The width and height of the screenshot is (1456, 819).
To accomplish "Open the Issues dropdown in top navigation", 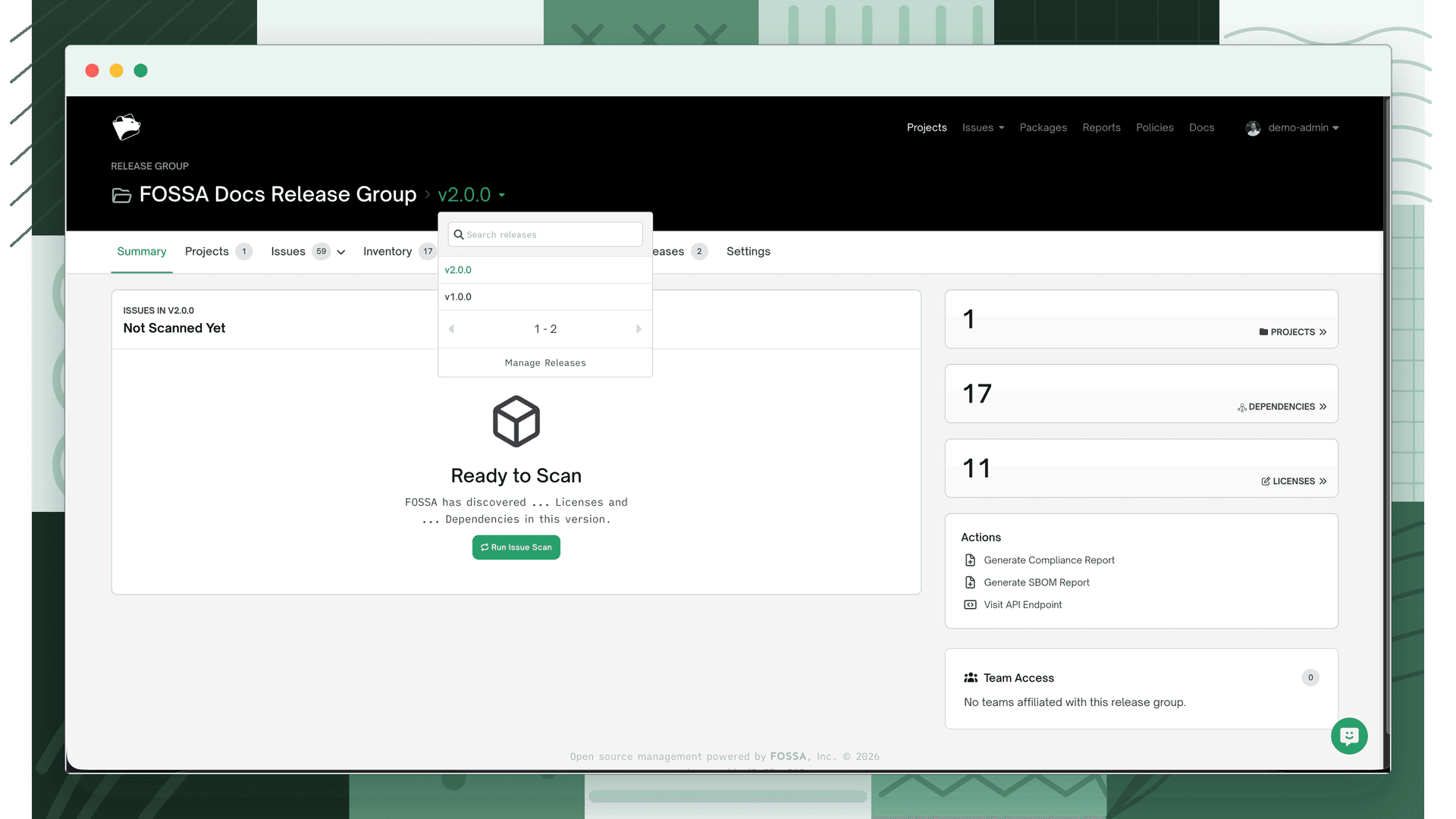I will 983,127.
